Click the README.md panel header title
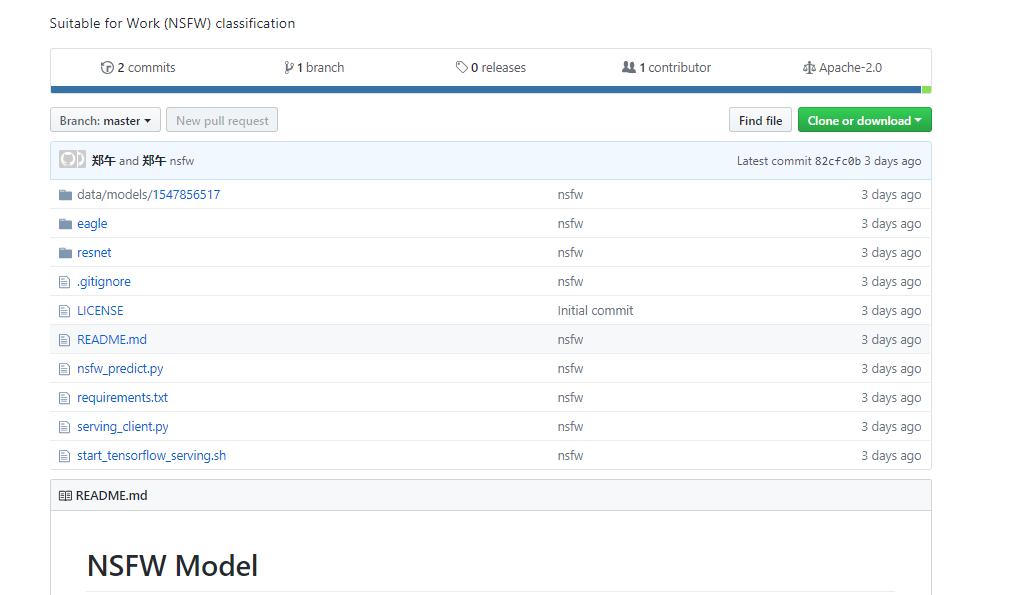The image size is (1011, 595). coord(112,496)
